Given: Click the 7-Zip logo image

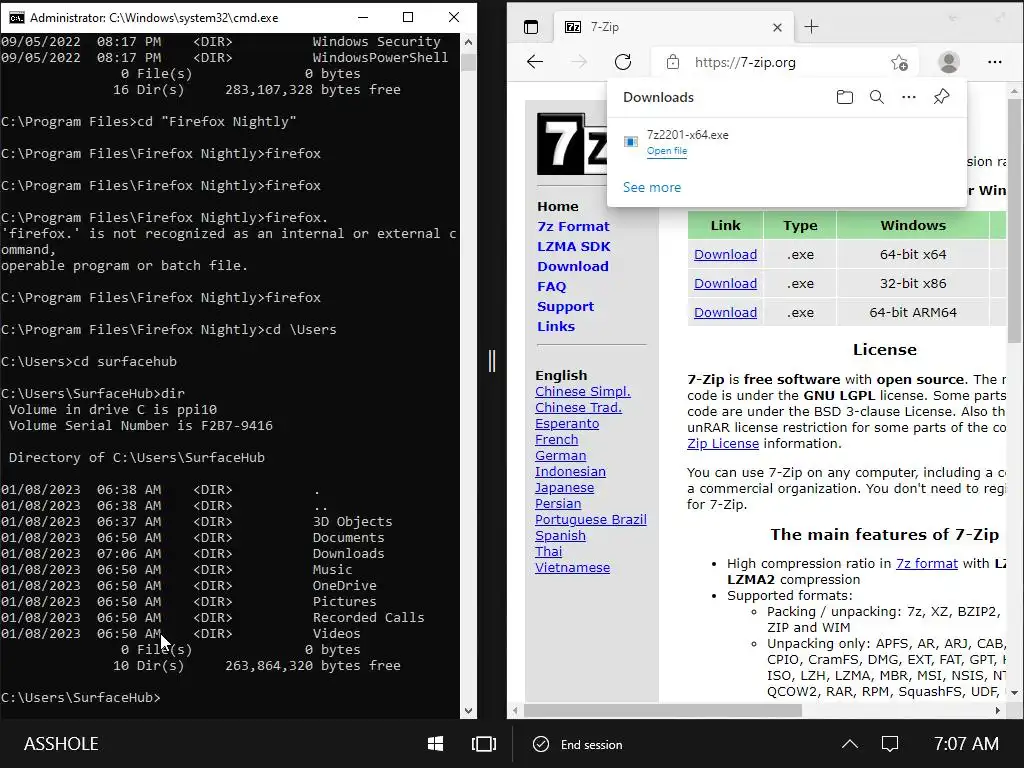Looking at the screenshot, I should tap(572, 144).
